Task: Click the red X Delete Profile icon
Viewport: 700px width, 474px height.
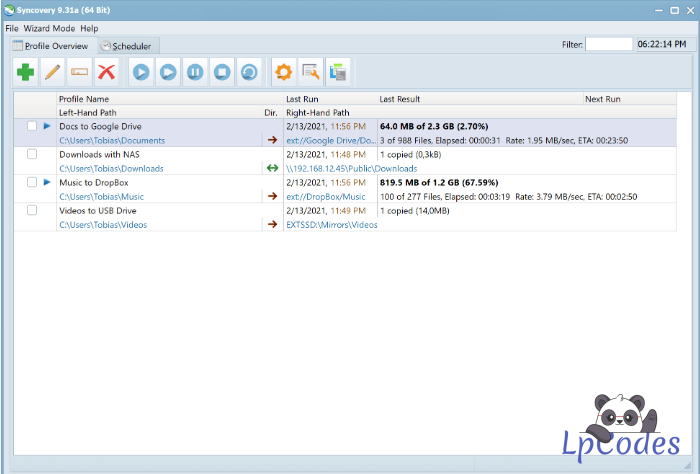Action: click(x=106, y=72)
